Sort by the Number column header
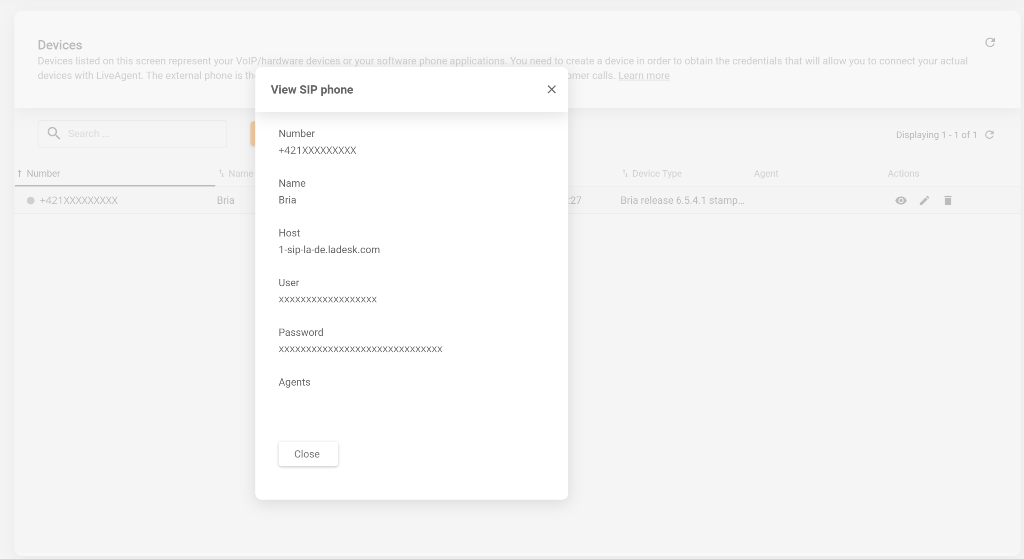1024x559 pixels. click(x=43, y=174)
